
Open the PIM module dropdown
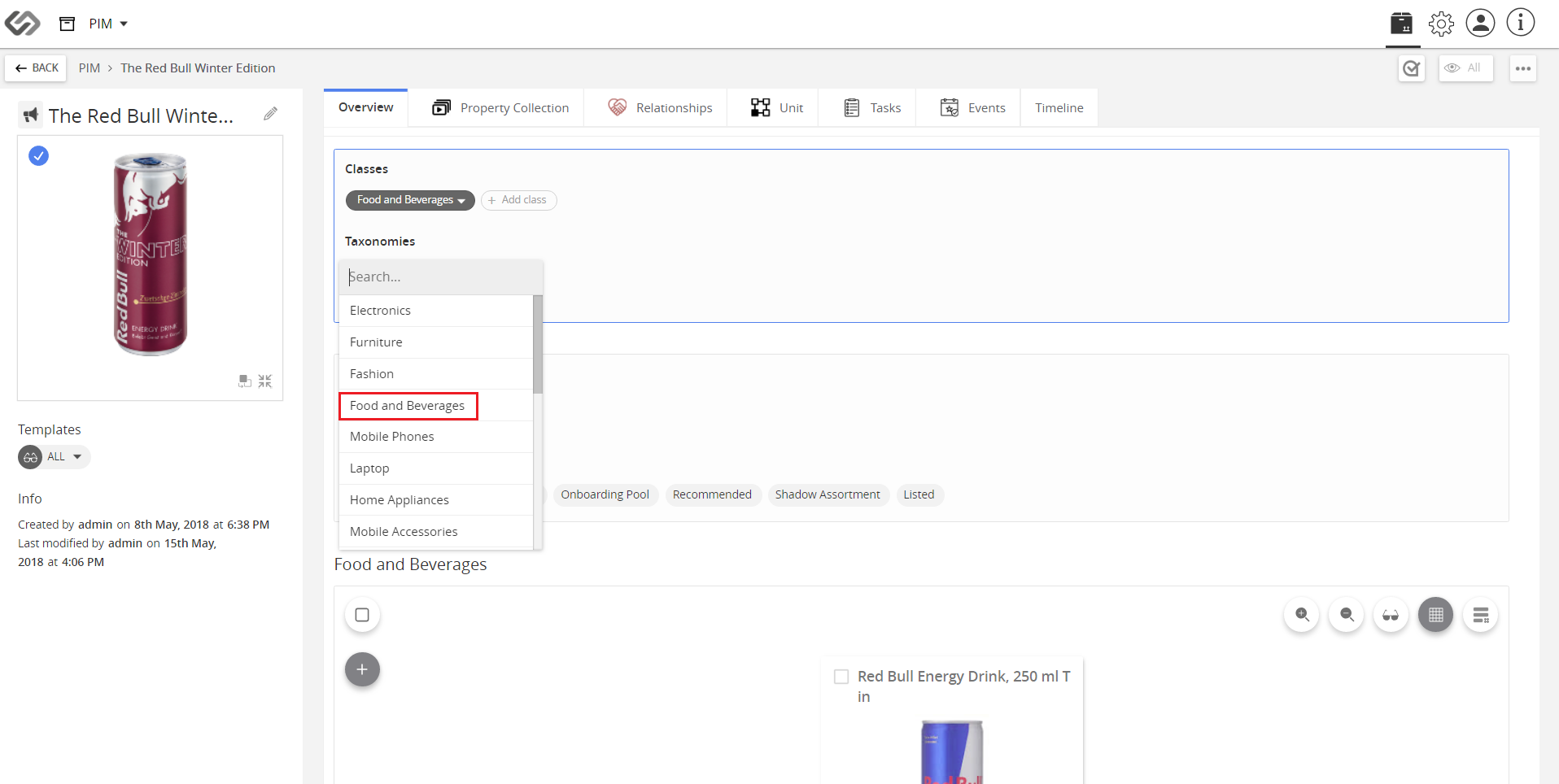(x=108, y=24)
